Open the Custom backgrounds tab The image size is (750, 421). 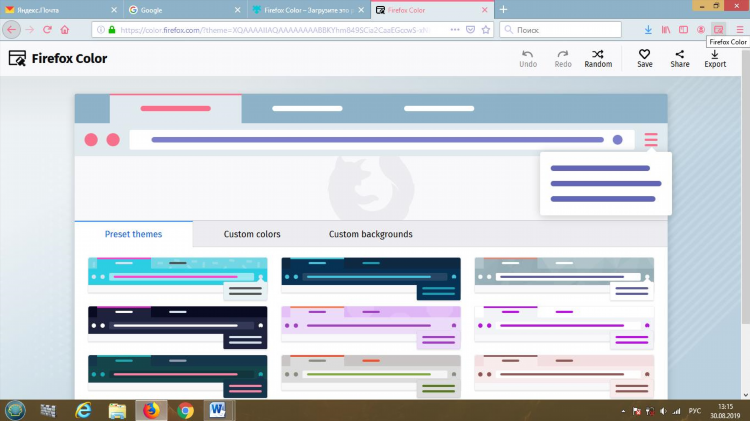(371, 234)
